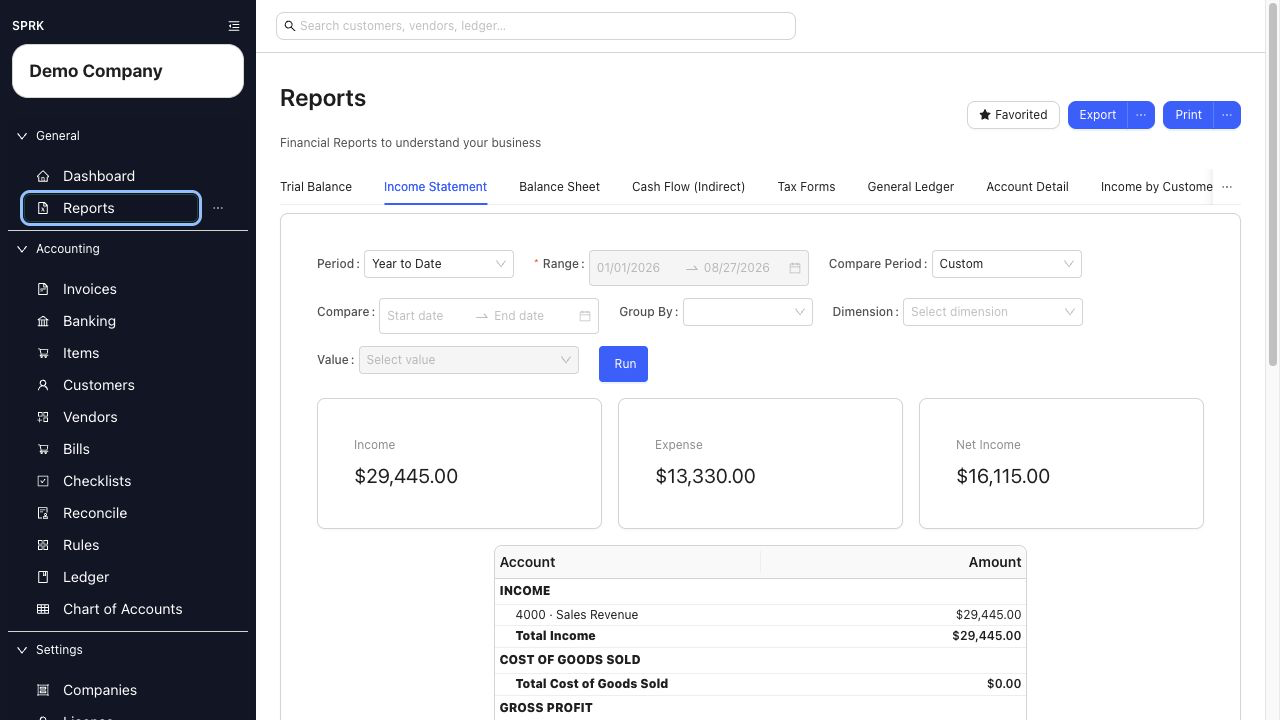The height and width of the screenshot is (720, 1280).
Task: Open the Value dropdown
Action: coord(469,360)
